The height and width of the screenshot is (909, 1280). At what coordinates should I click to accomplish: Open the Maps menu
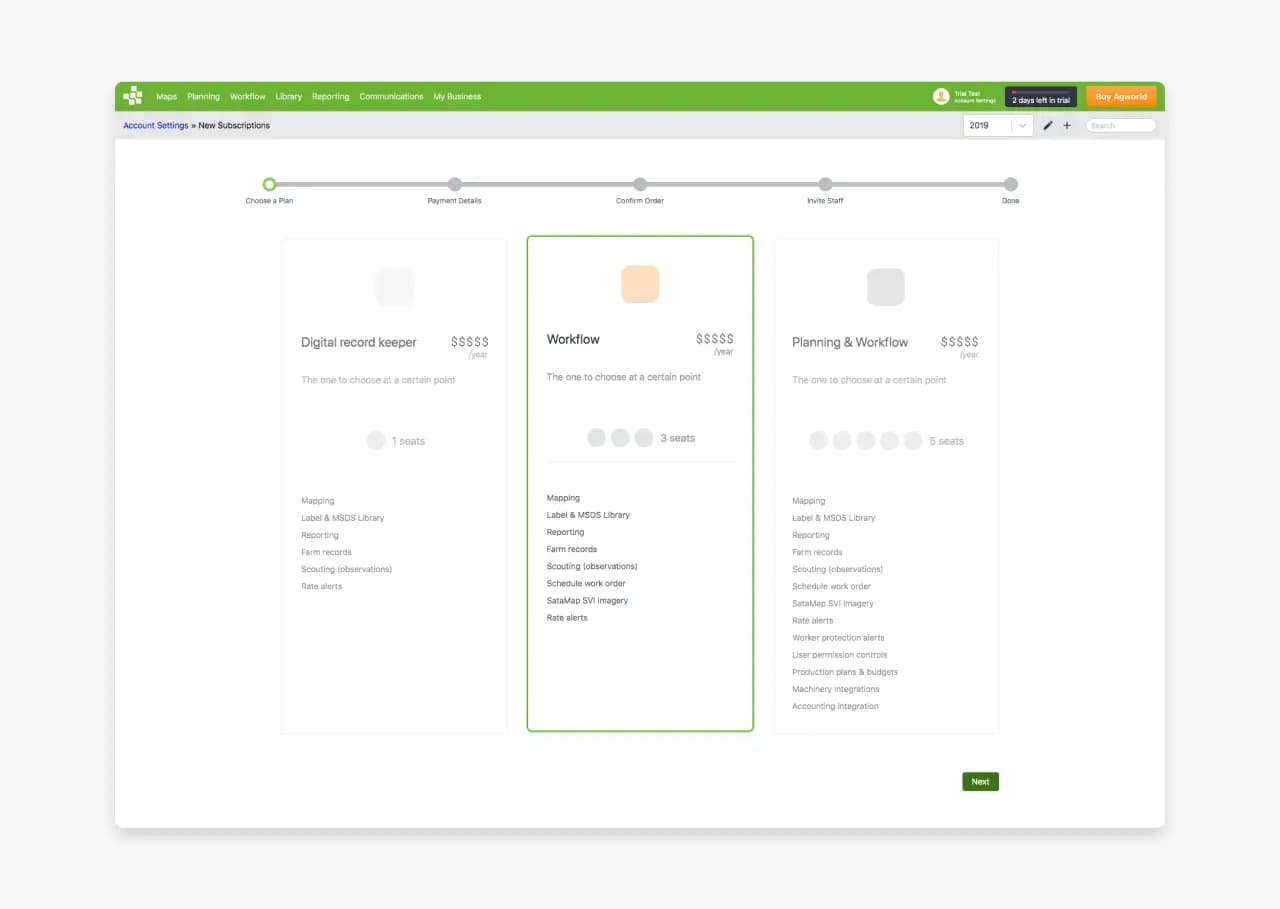pyautogui.click(x=166, y=97)
